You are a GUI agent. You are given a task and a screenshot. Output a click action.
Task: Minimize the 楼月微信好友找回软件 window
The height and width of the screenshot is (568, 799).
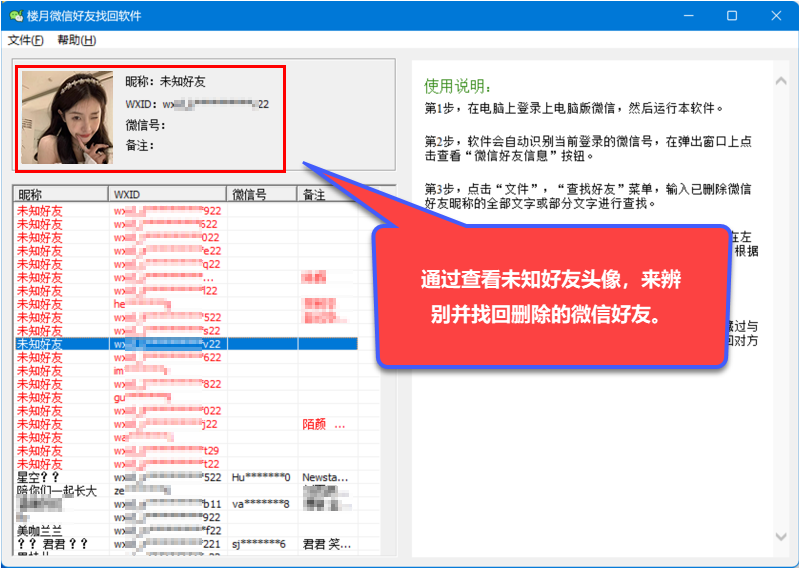pos(689,16)
